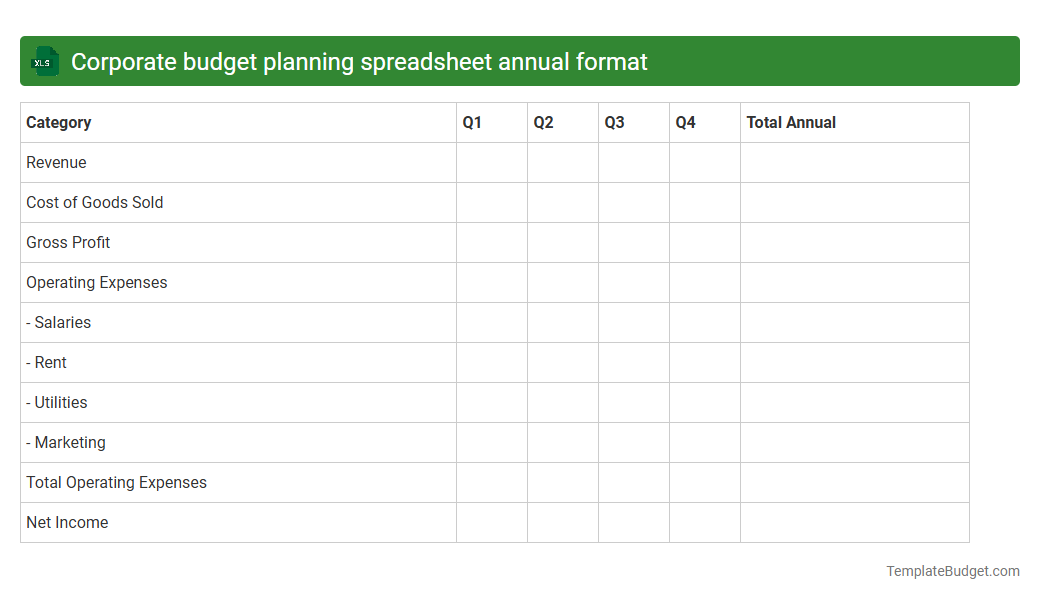Click the Revenue row label
1040x600 pixels.
[56, 162]
